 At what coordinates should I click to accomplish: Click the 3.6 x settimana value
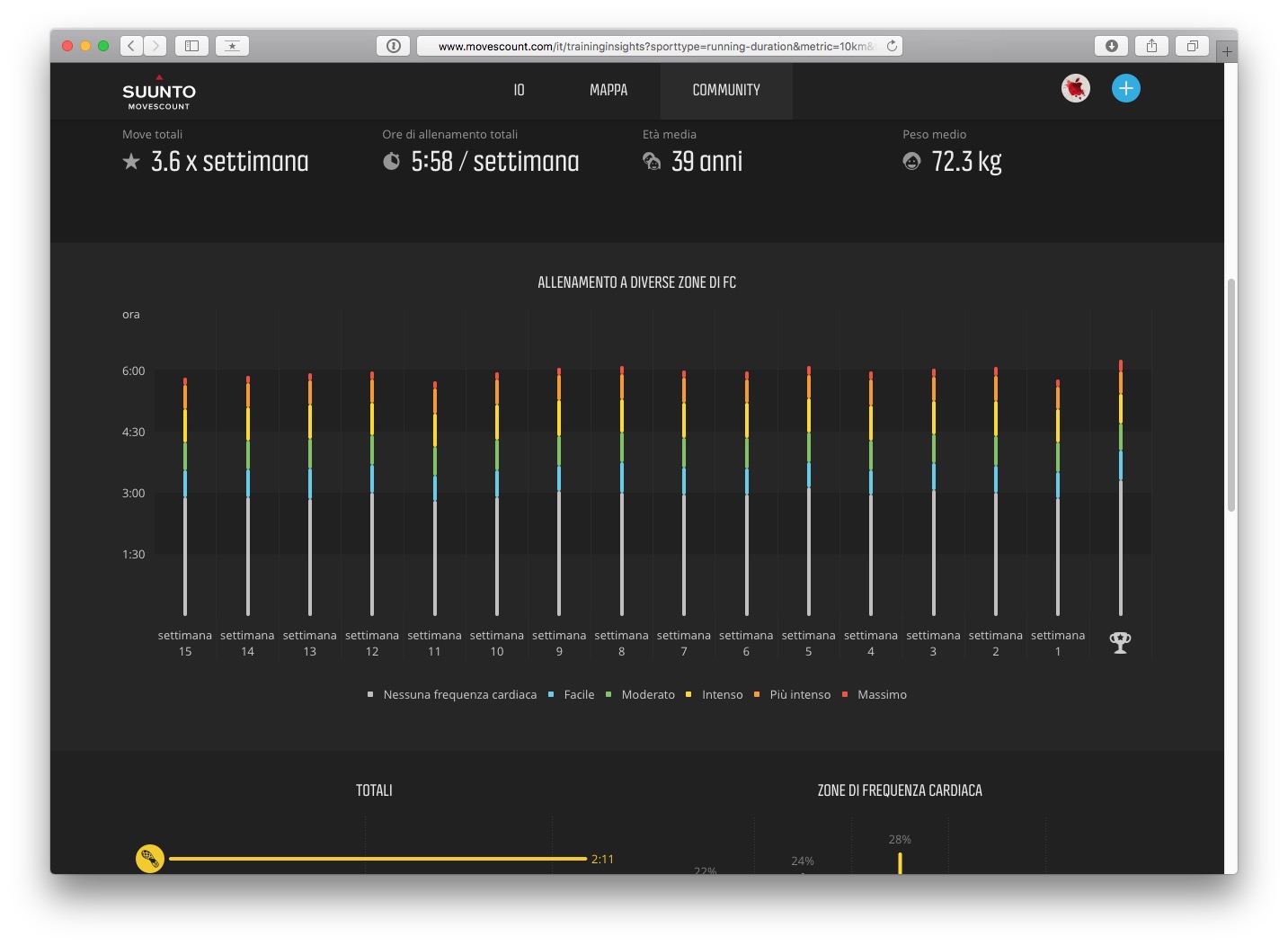tap(229, 162)
